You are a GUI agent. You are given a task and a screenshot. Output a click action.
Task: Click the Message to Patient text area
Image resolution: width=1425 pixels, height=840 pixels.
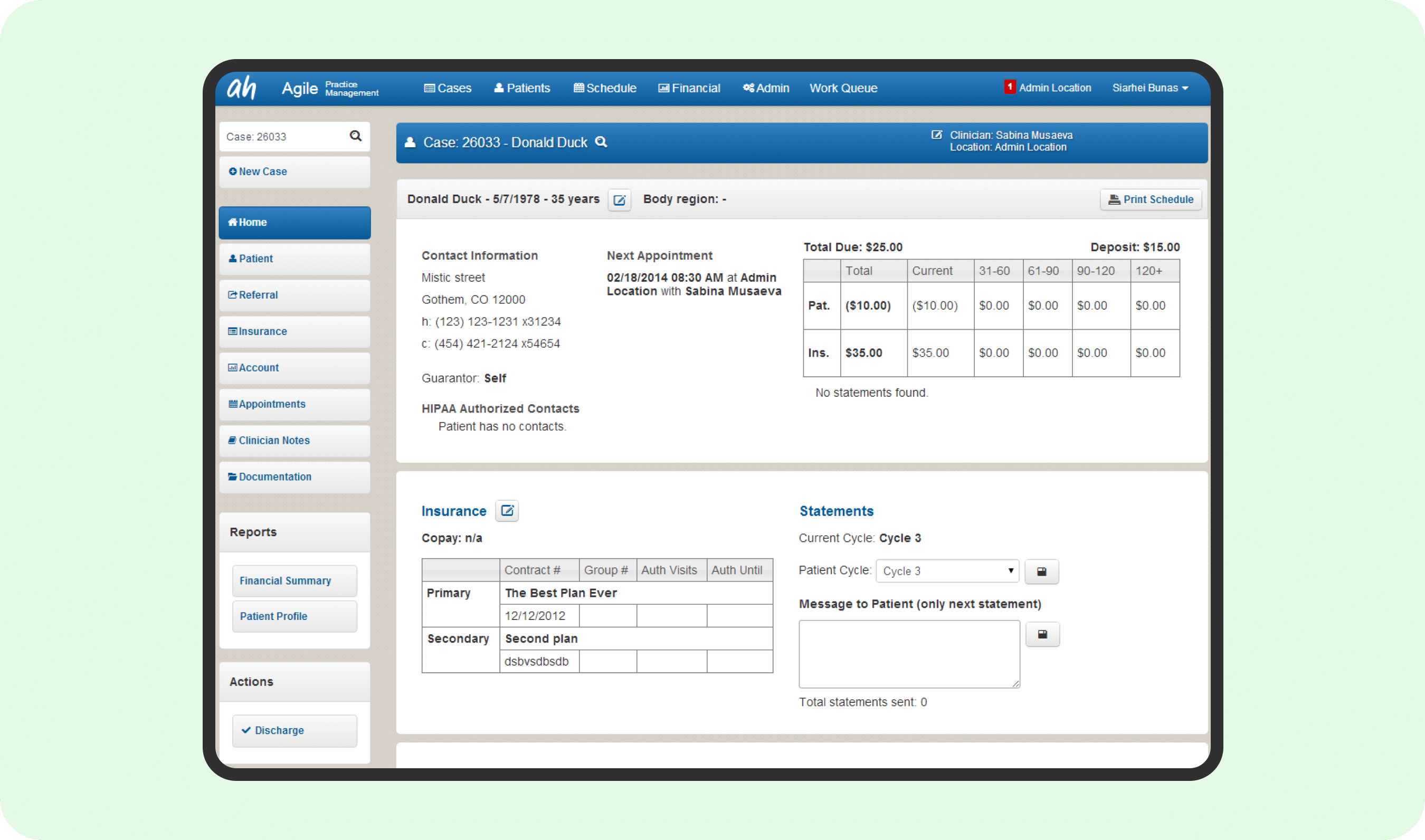pos(909,654)
